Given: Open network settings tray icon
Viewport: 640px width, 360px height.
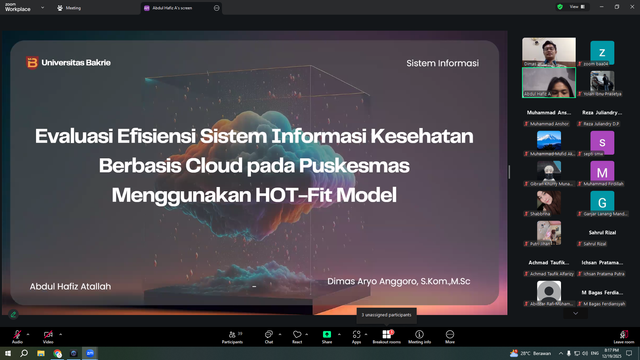Looking at the screenshot, I should coord(577,353).
